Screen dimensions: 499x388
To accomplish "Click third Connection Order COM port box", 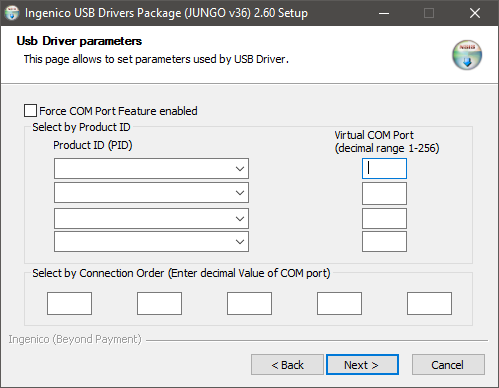I will (249, 303).
